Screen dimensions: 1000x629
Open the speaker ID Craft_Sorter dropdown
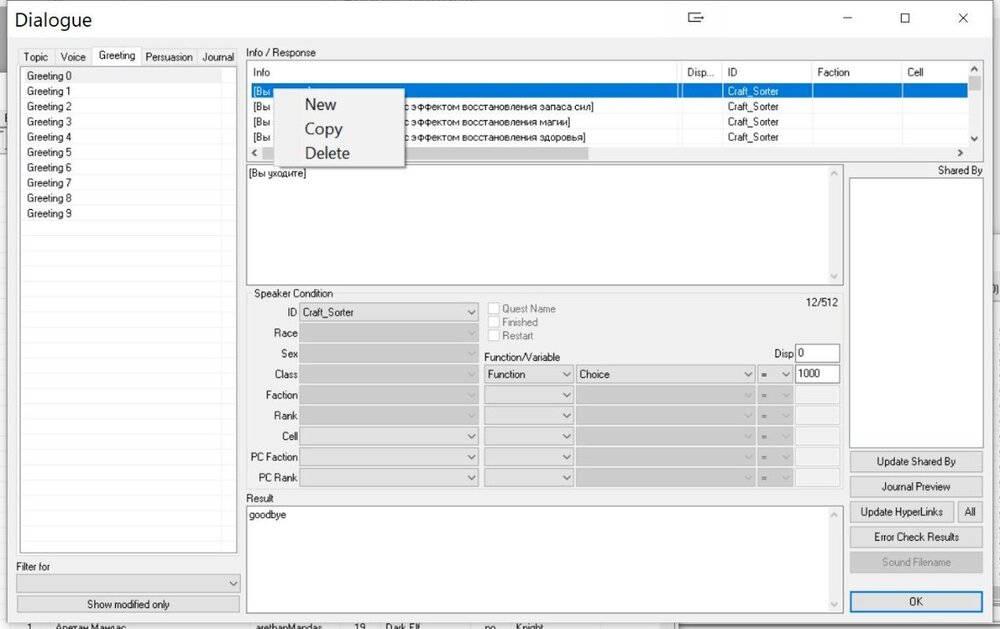(x=389, y=312)
